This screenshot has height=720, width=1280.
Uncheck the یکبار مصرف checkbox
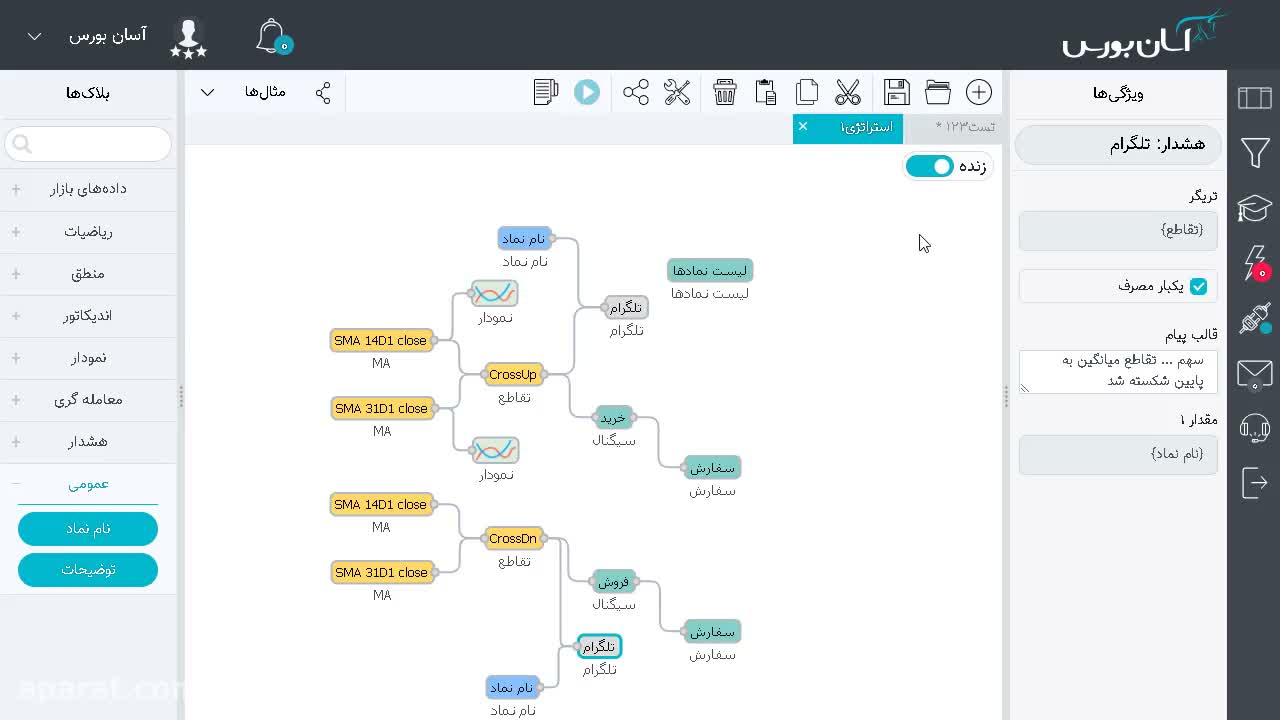coord(1198,286)
